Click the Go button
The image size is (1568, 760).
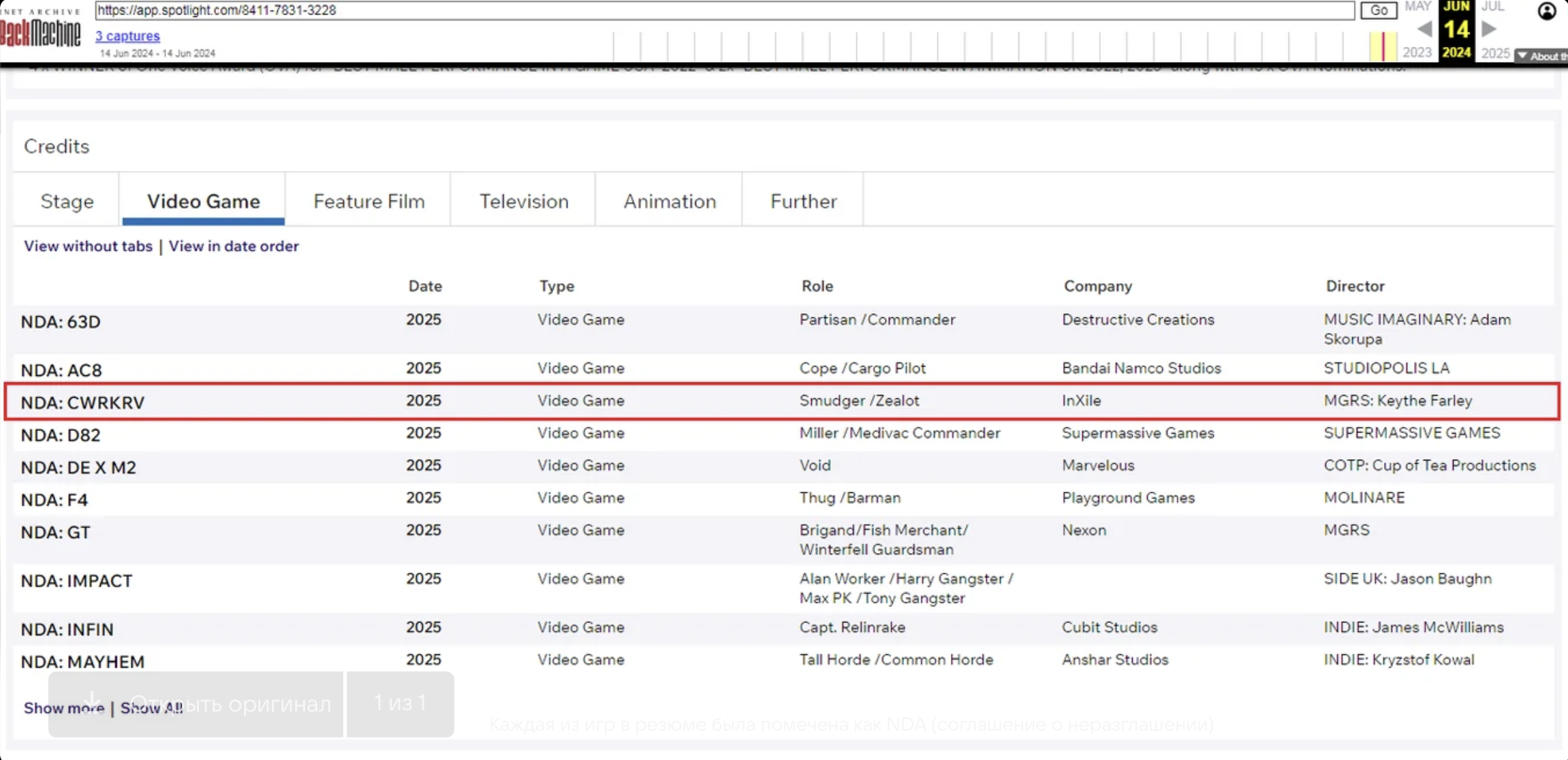[x=1378, y=10]
